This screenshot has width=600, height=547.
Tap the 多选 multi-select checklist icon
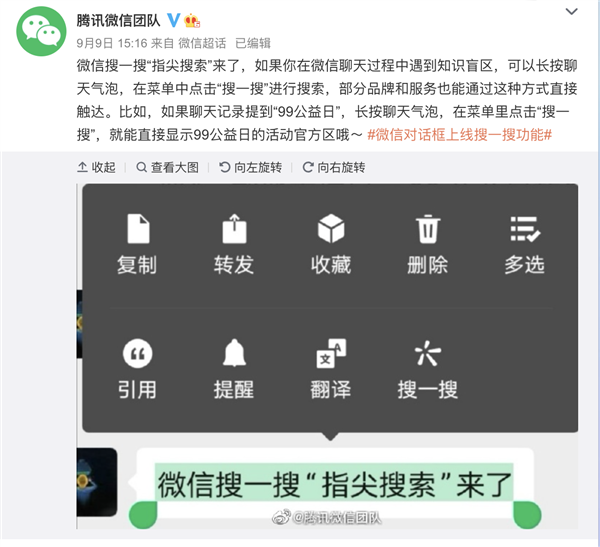click(x=525, y=229)
